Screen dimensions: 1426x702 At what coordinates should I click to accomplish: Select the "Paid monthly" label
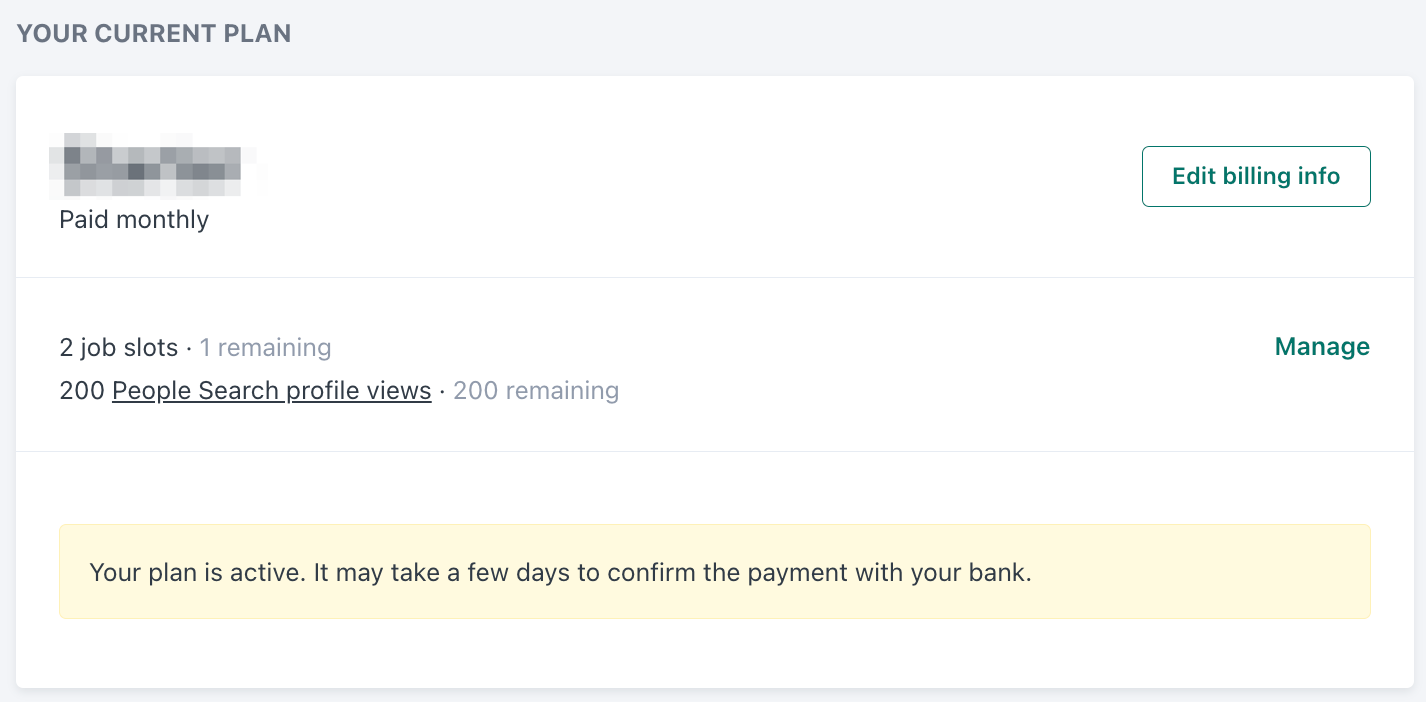(133, 219)
